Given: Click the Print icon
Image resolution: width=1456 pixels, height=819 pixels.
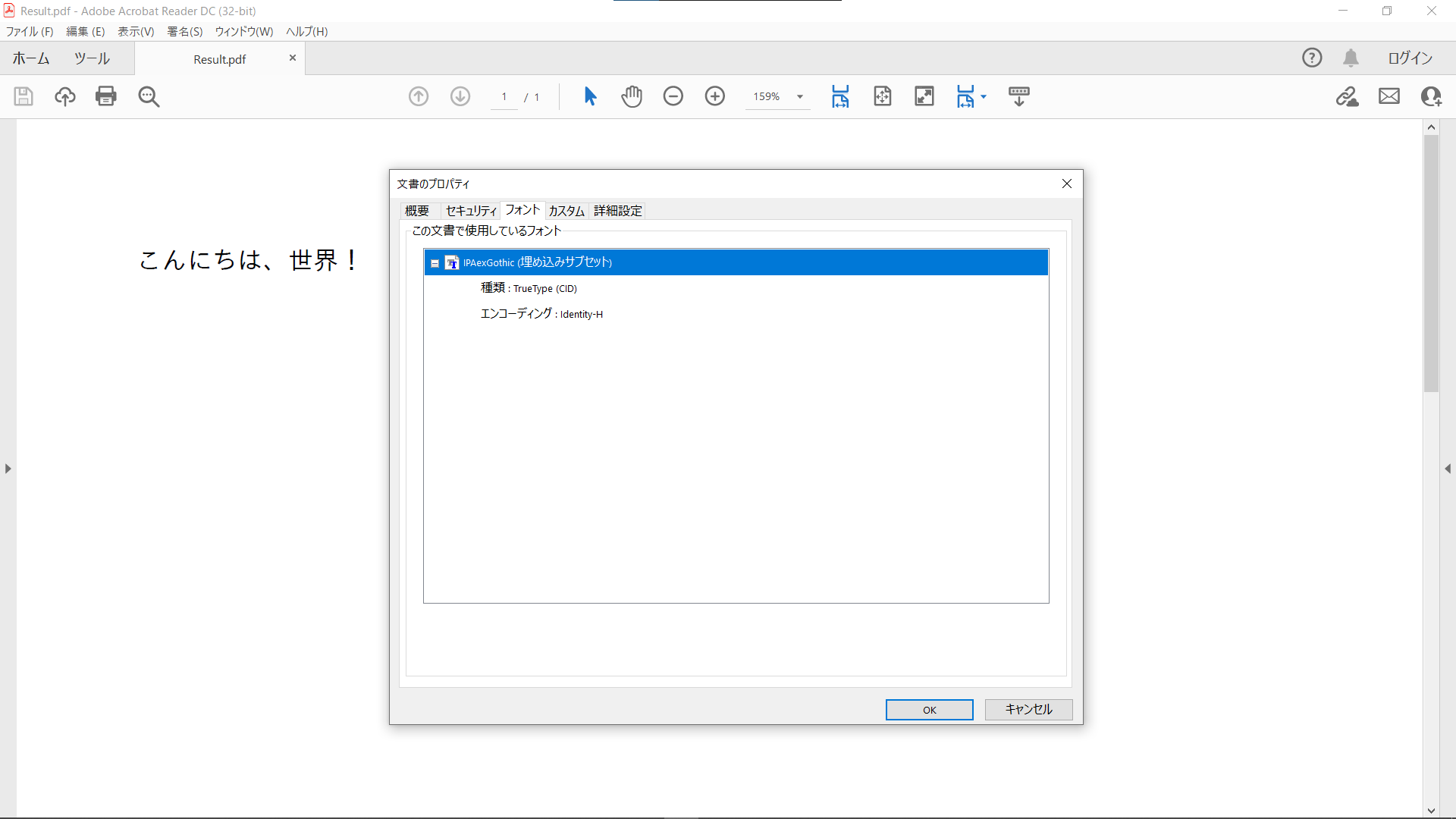Looking at the screenshot, I should coord(106,96).
